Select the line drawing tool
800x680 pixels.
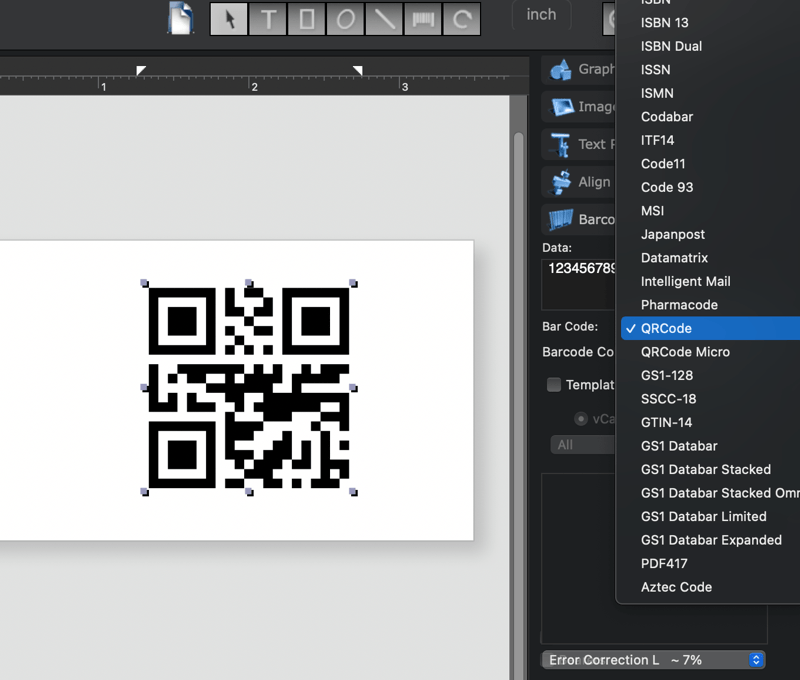click(x=384, y=15)
